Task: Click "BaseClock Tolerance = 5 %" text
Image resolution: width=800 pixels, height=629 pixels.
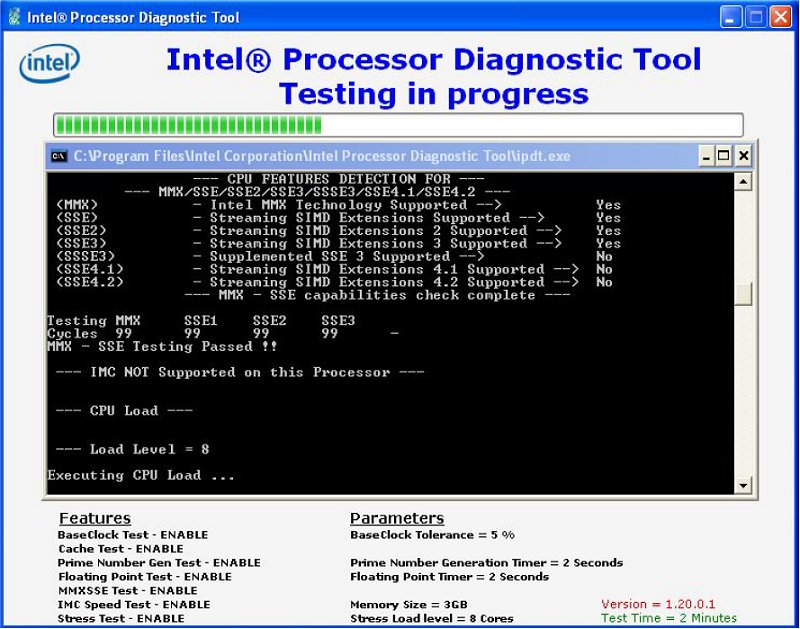Action: click(x=432, y=535)
